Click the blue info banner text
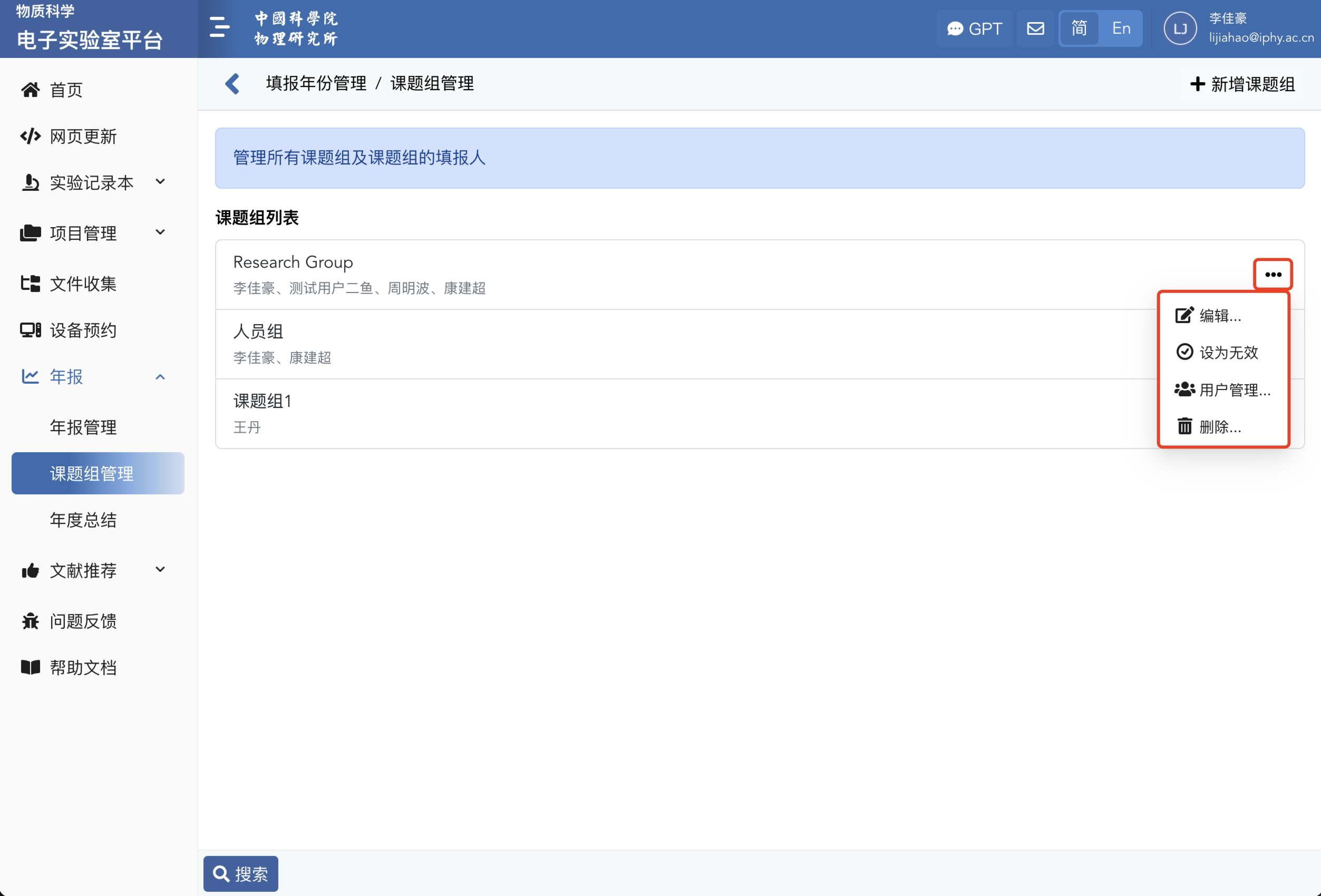 pos(359,158)
